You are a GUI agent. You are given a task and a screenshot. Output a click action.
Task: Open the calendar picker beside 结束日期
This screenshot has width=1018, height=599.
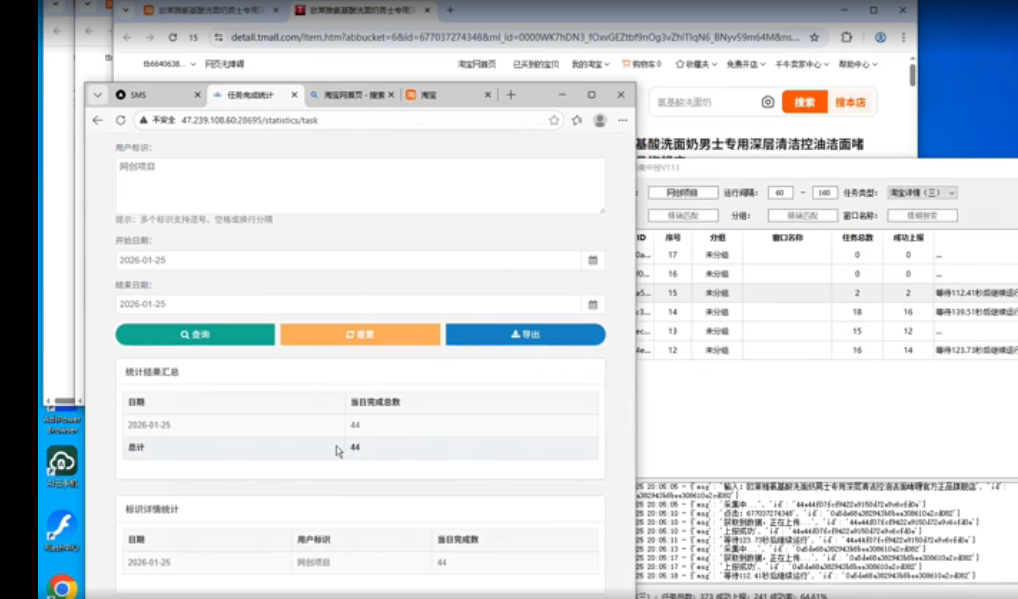pyautogui.click(x=593, y=303)
